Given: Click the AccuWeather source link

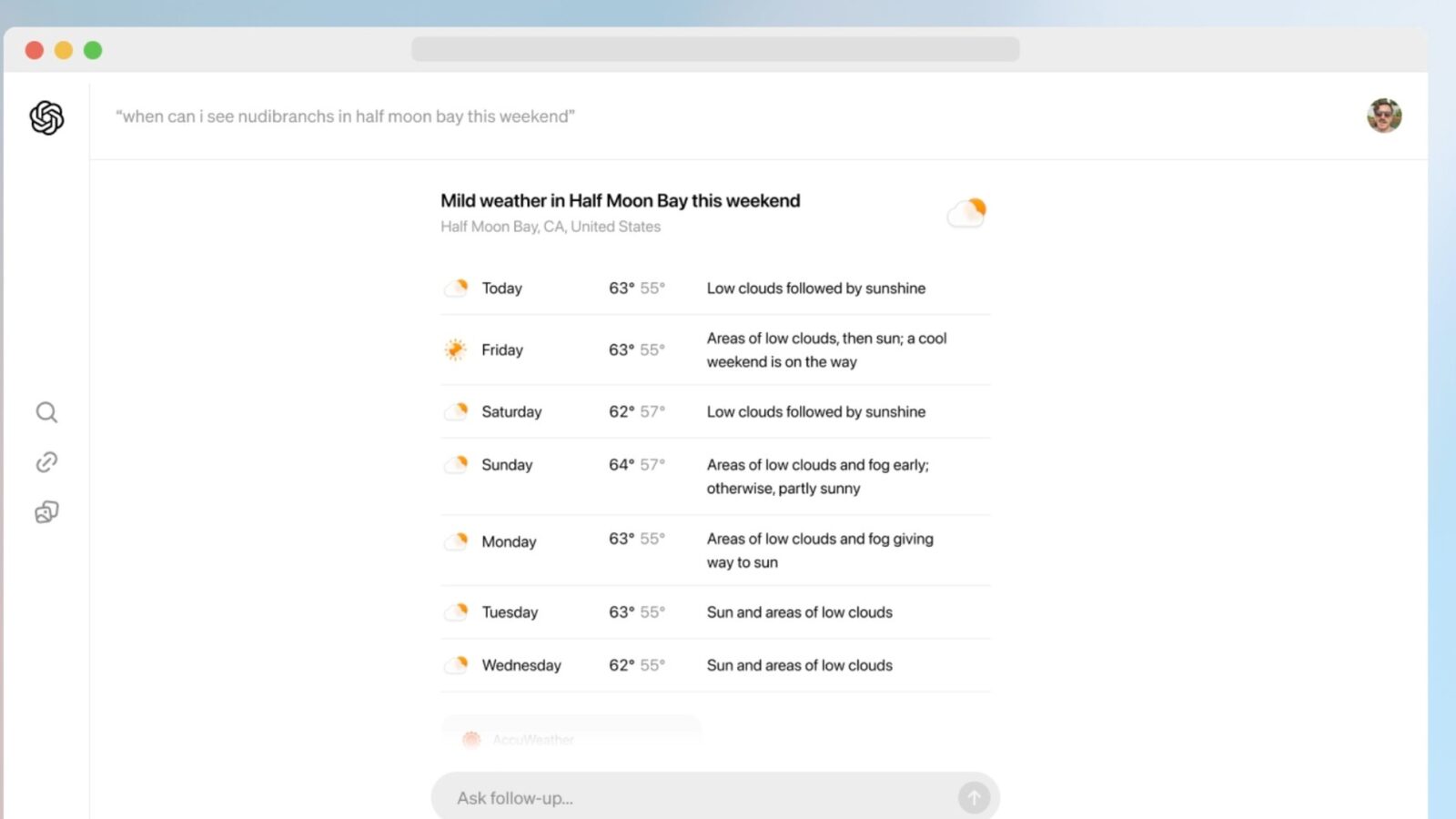Looking at the screenshot, I should [532, 739].
